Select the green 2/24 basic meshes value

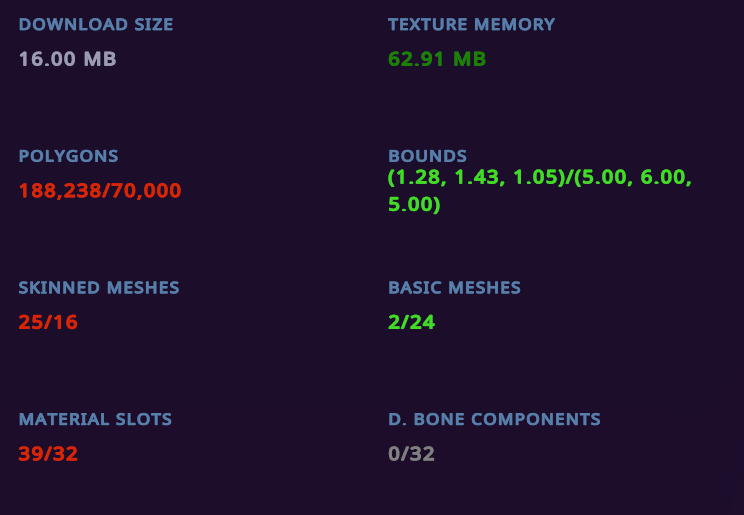tap(411, 322)
